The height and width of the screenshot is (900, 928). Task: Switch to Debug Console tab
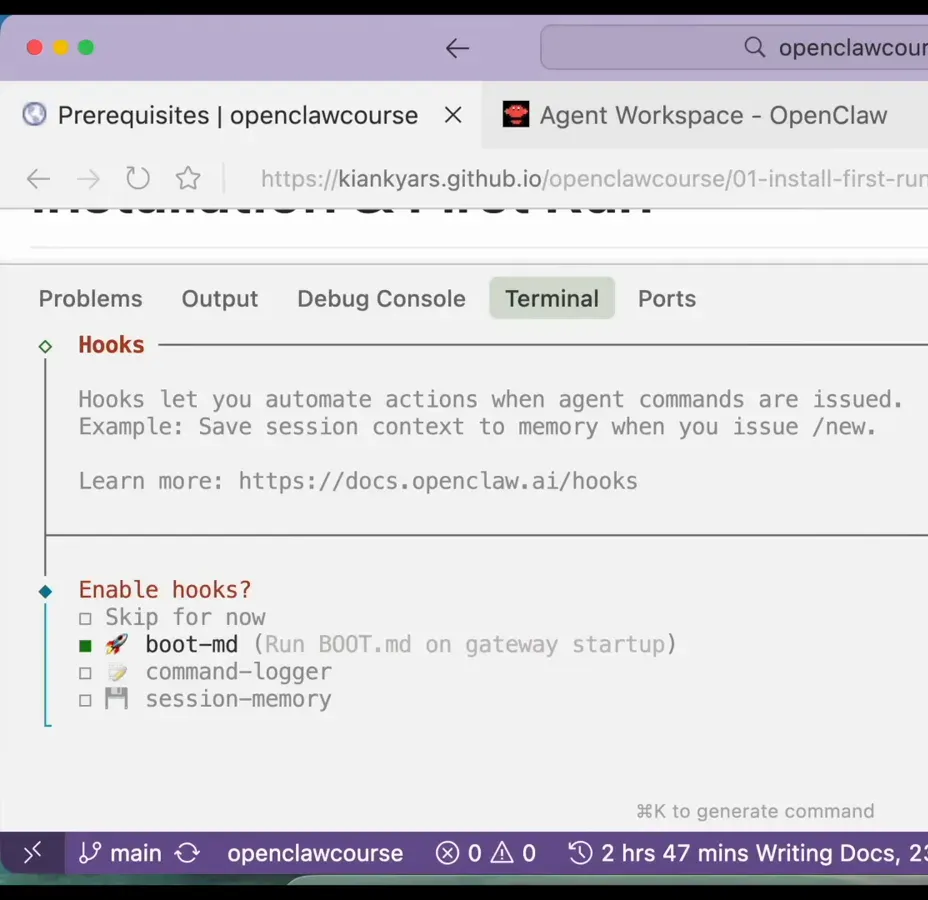(381, 299)
